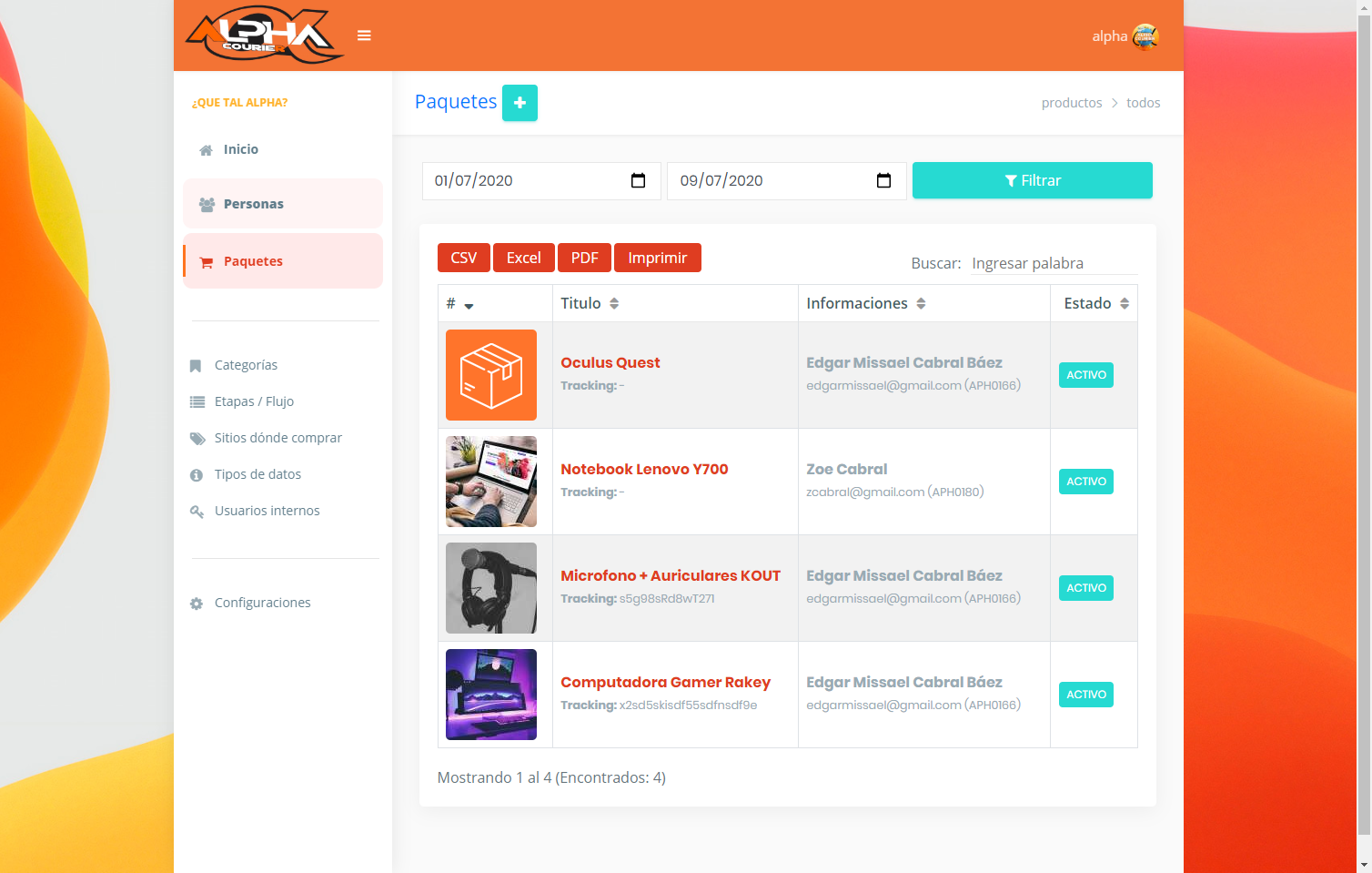Click the Paquetes shopping cart icon
The height and width of the screenshot is (873, 1372).
207,262
